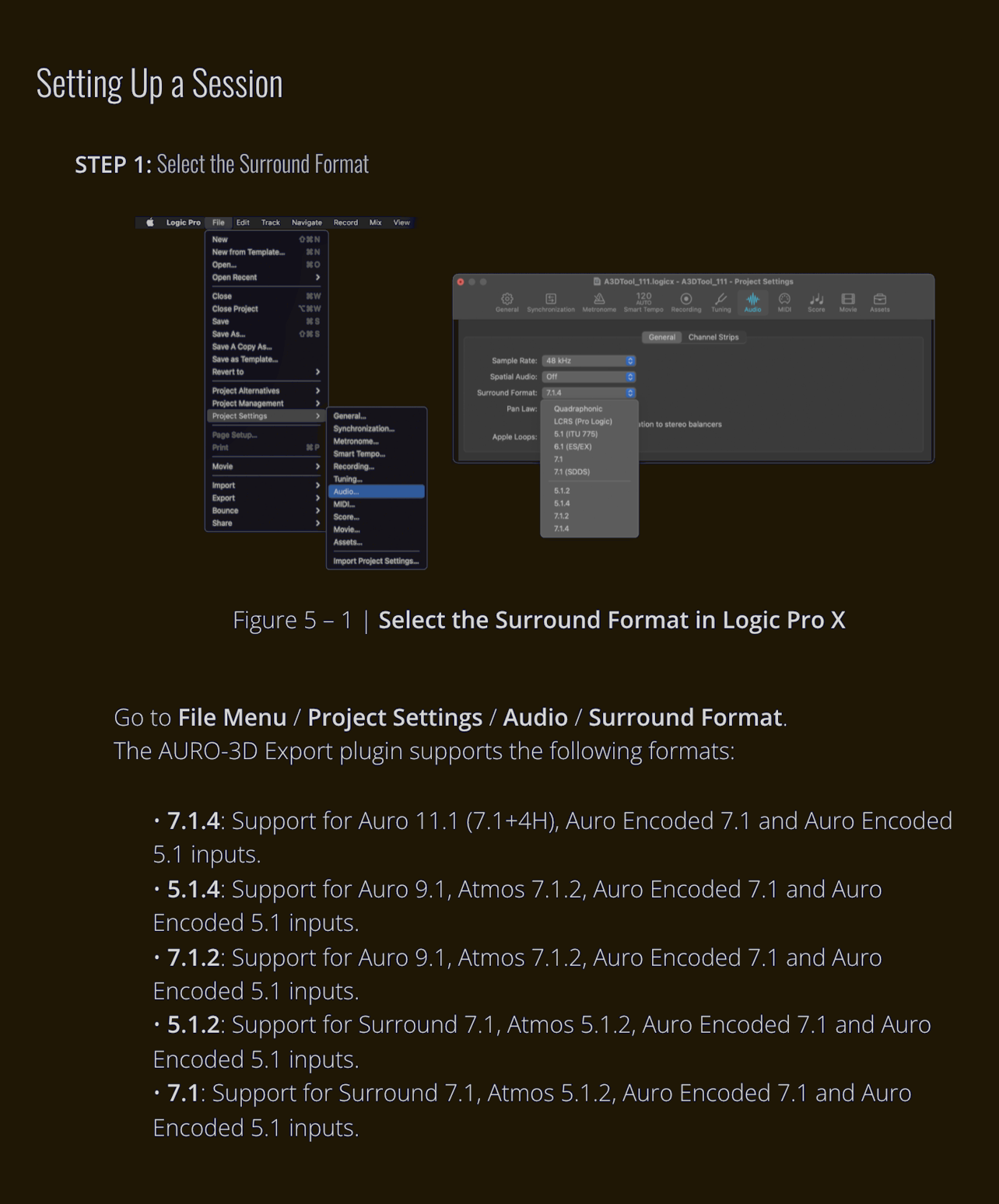The width and height of the screenshot is (999, 1204).
Task: Open the Edit menu
Action: (243, 222)
